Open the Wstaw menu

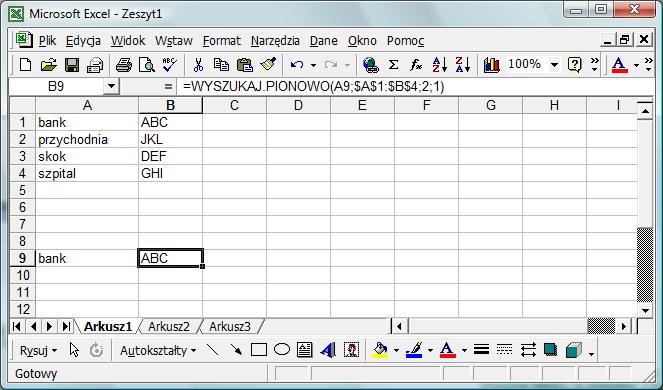coord(174,41)
